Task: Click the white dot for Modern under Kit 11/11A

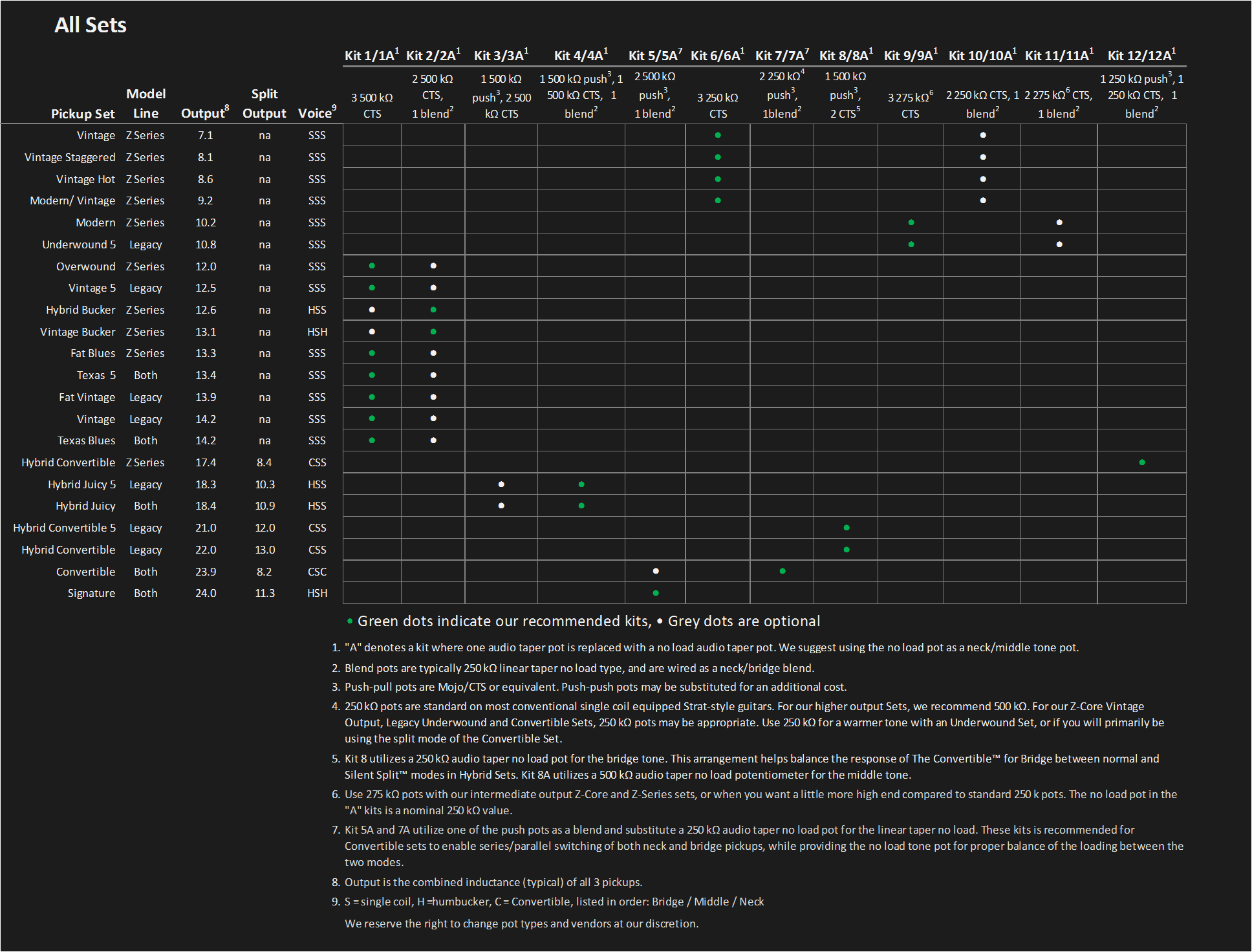Action: (1059, 222)
